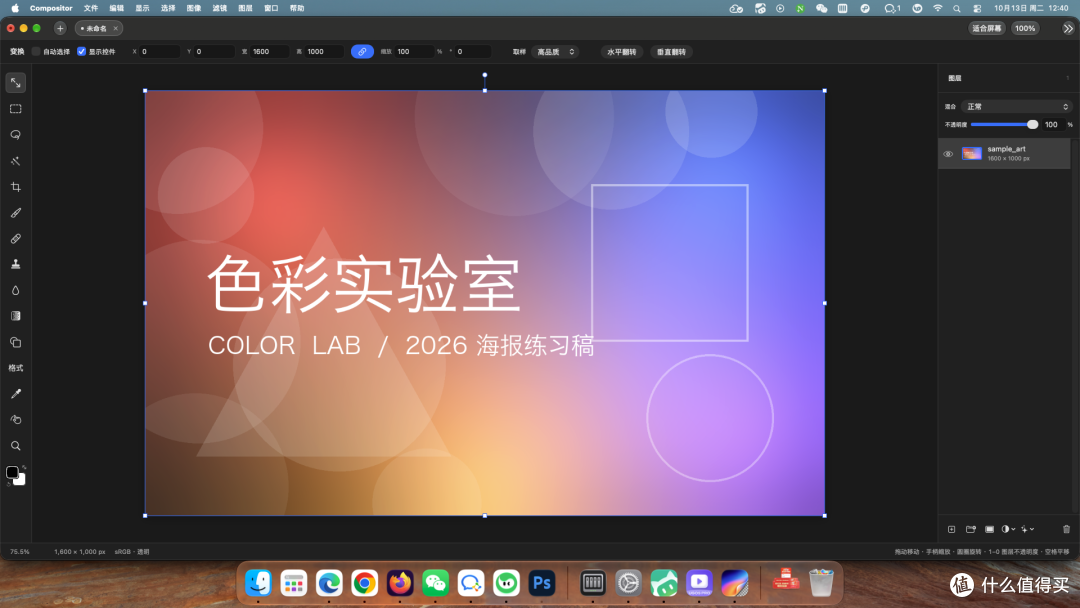The height and width of the screenshot is (608, 1080).
Task: Create a new layer group folder
Action: point(970,530)
